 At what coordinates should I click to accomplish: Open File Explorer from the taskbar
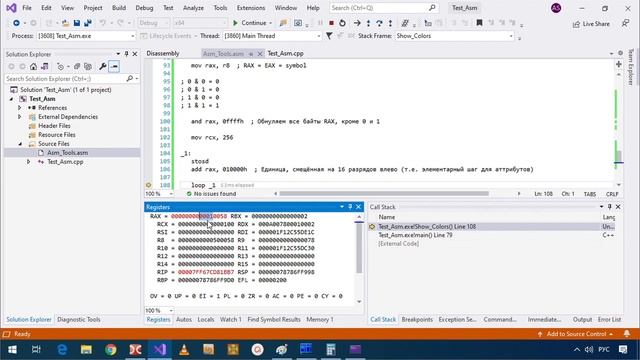tap(86, 349)
